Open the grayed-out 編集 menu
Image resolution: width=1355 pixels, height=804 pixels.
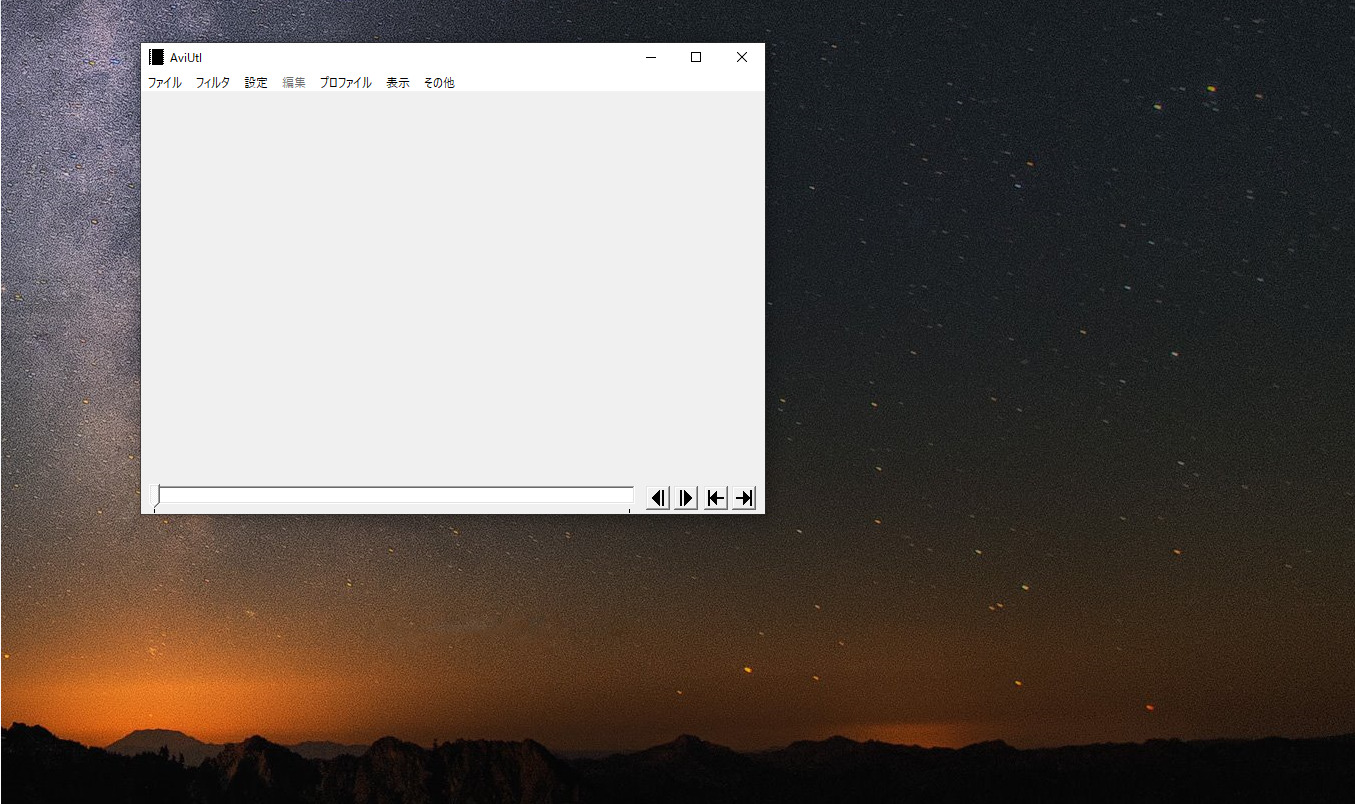(294, 83)
